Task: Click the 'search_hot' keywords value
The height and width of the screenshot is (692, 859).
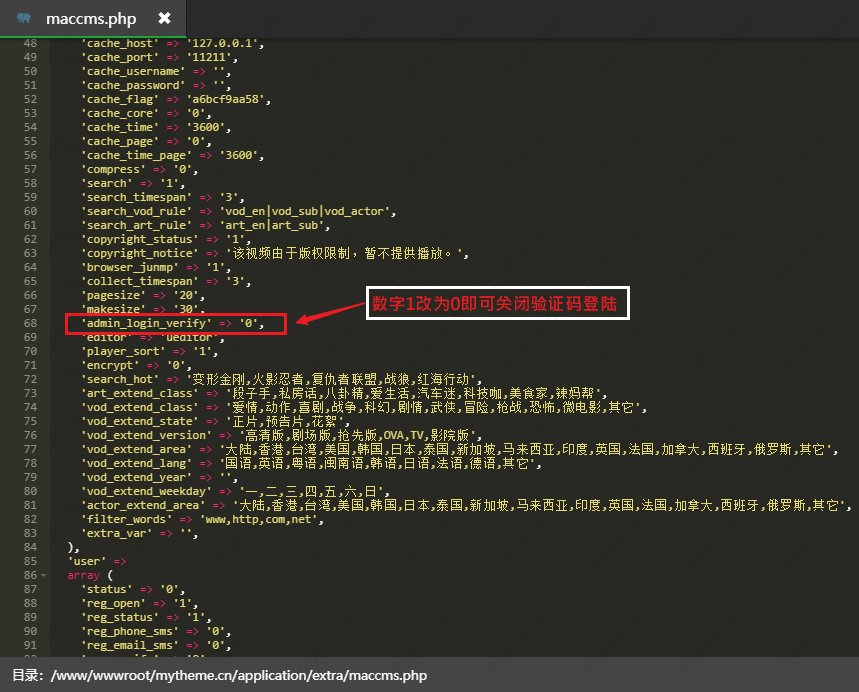Action: coord(332,380)
